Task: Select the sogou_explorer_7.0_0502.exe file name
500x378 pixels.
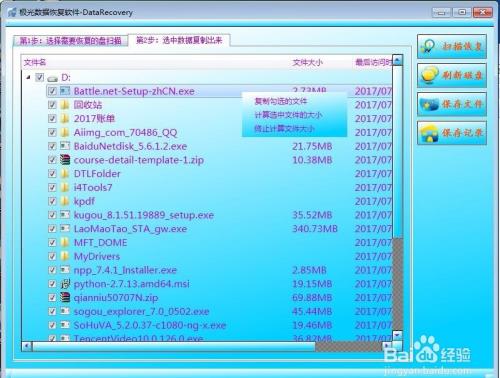Action: 141,311
